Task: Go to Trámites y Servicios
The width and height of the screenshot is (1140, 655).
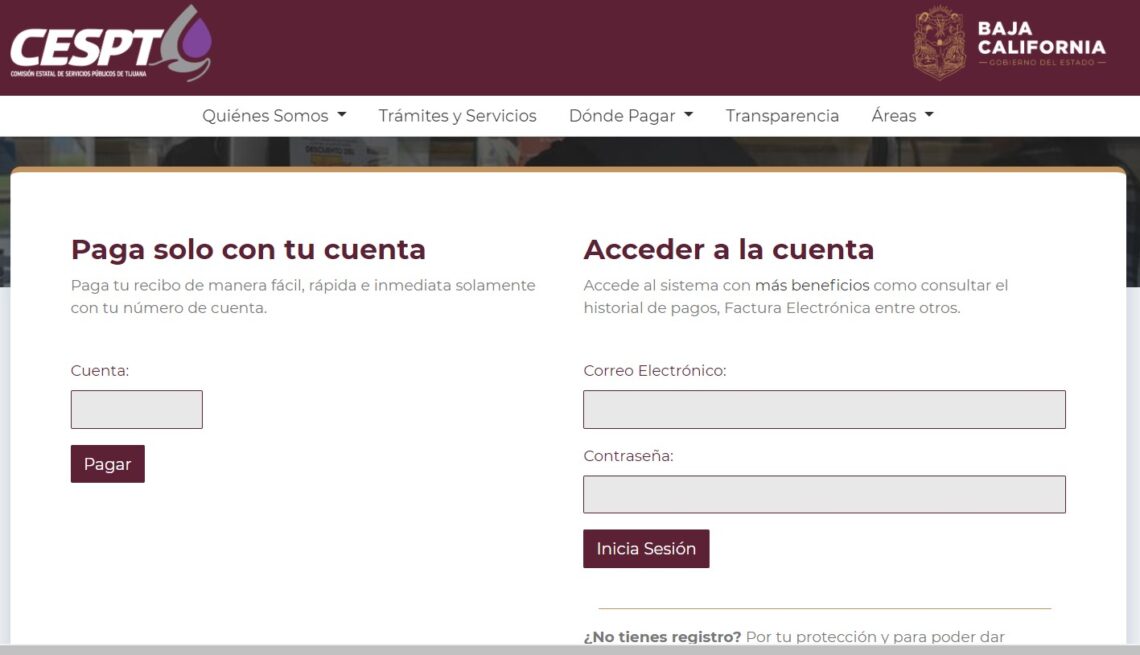Action: tap(457, 116)
